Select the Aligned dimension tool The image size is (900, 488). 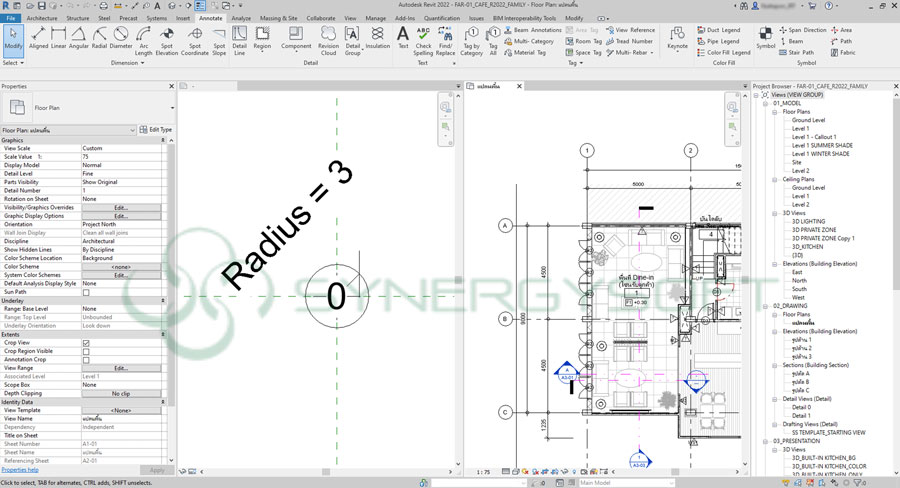click(x=39, y=38)
